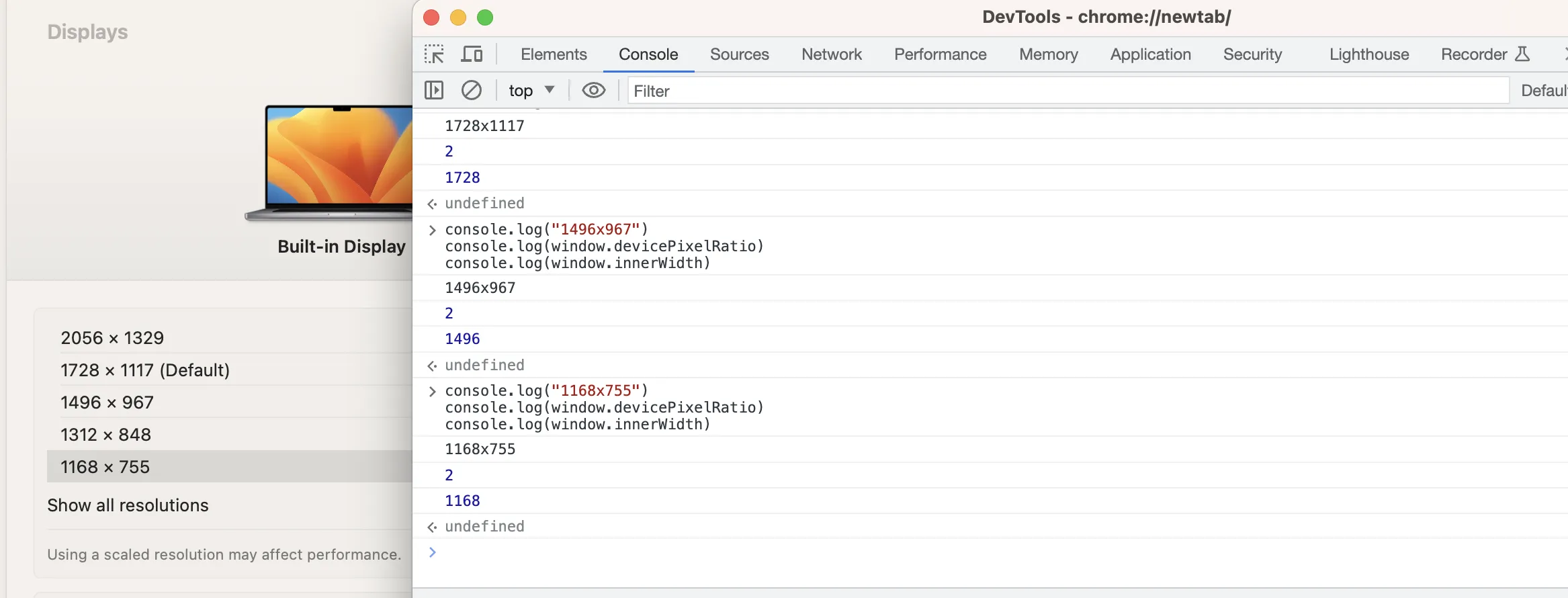Click the green fullscreen window button
The height and width of the screenshot is (598, 1568).
[485, 17]
